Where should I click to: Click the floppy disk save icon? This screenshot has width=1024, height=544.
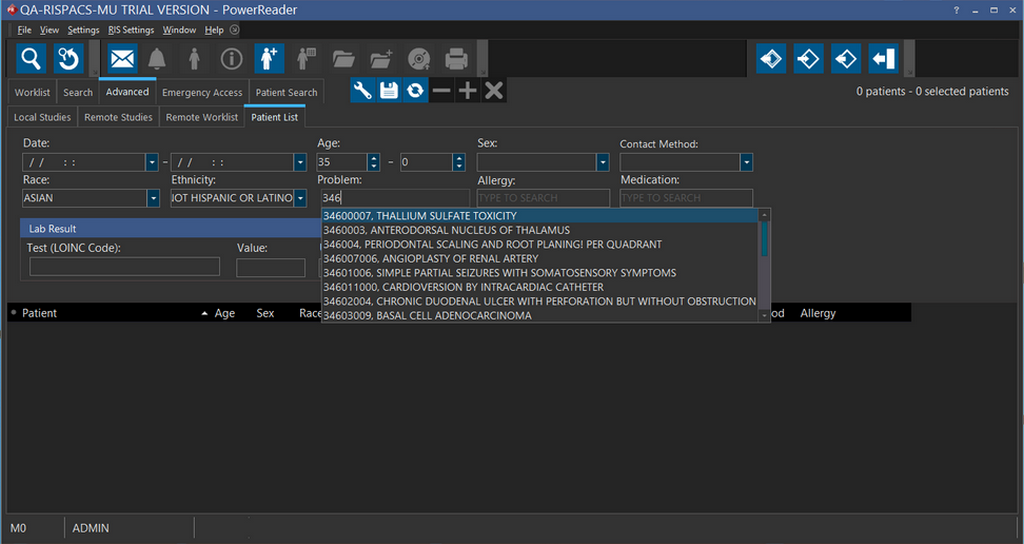tap(389, 91)
